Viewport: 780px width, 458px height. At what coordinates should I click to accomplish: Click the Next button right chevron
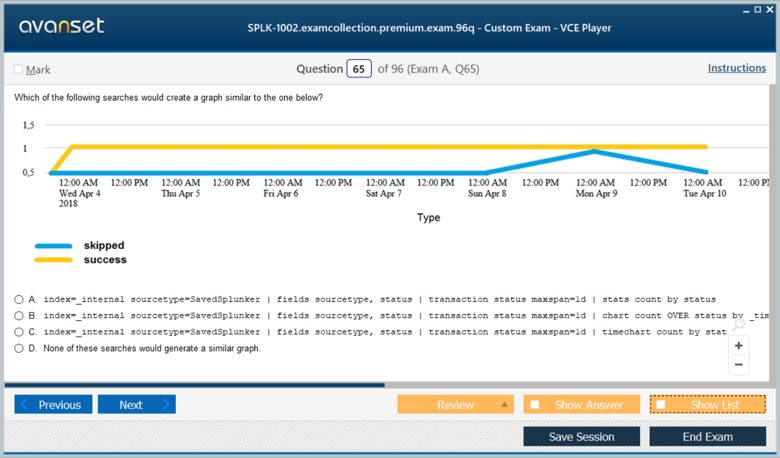pos(166,404)
